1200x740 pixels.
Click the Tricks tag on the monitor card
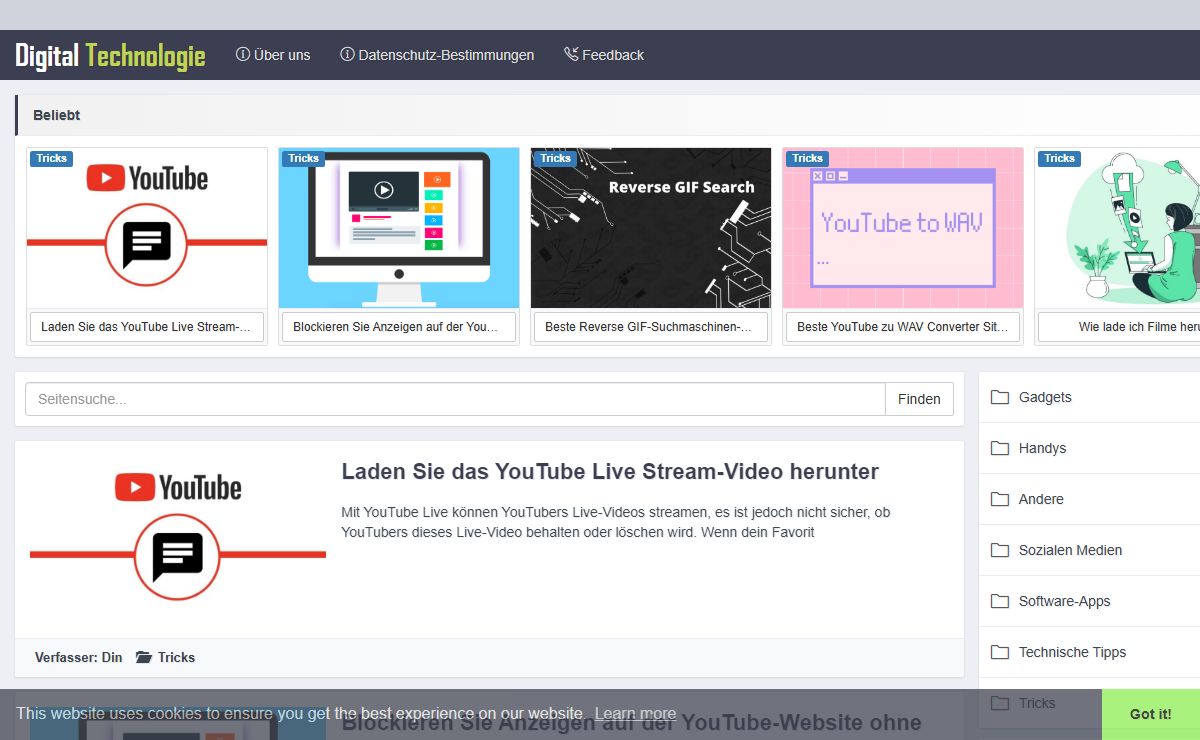[x=303, y=158]
